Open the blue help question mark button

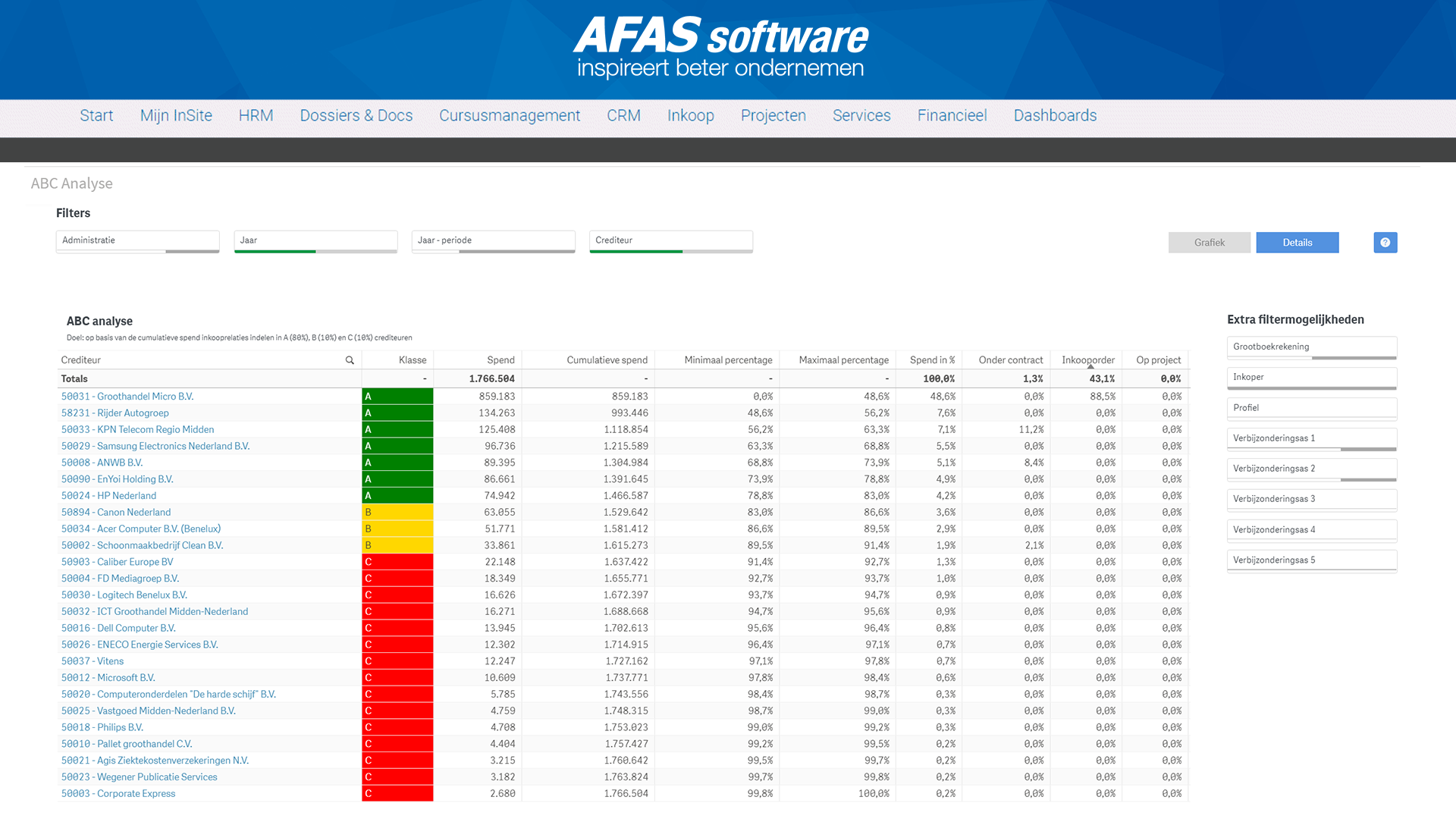click(1385, 243)
